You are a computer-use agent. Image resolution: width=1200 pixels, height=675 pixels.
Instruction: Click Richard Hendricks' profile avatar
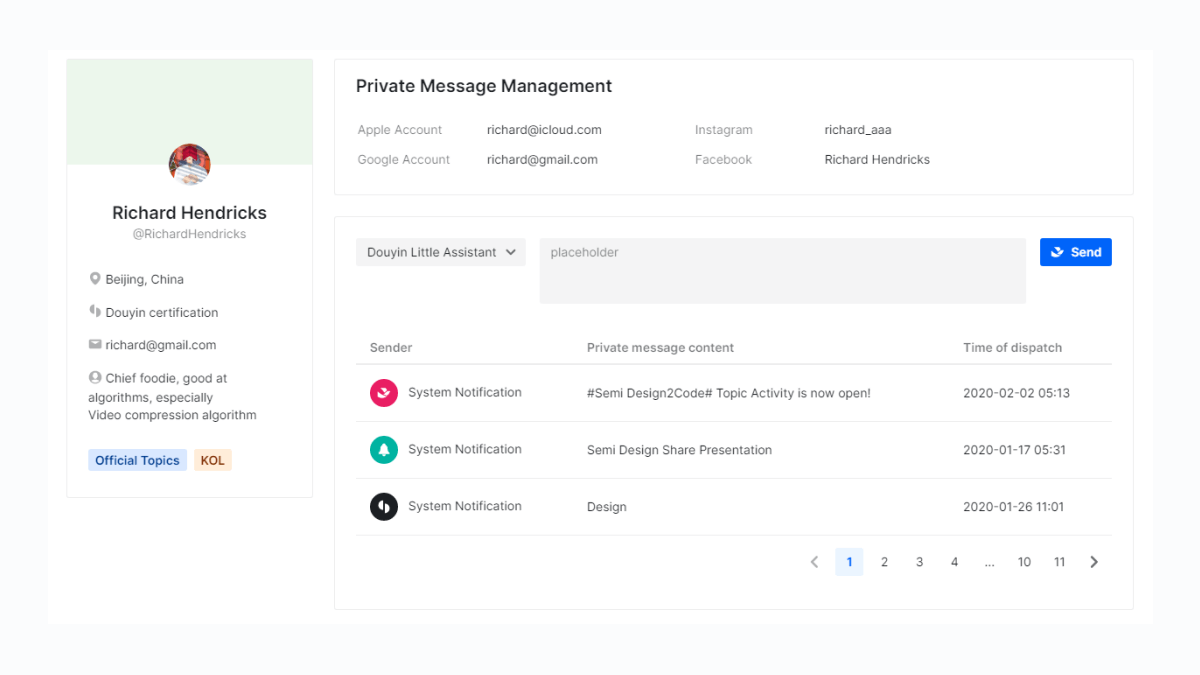189,164
